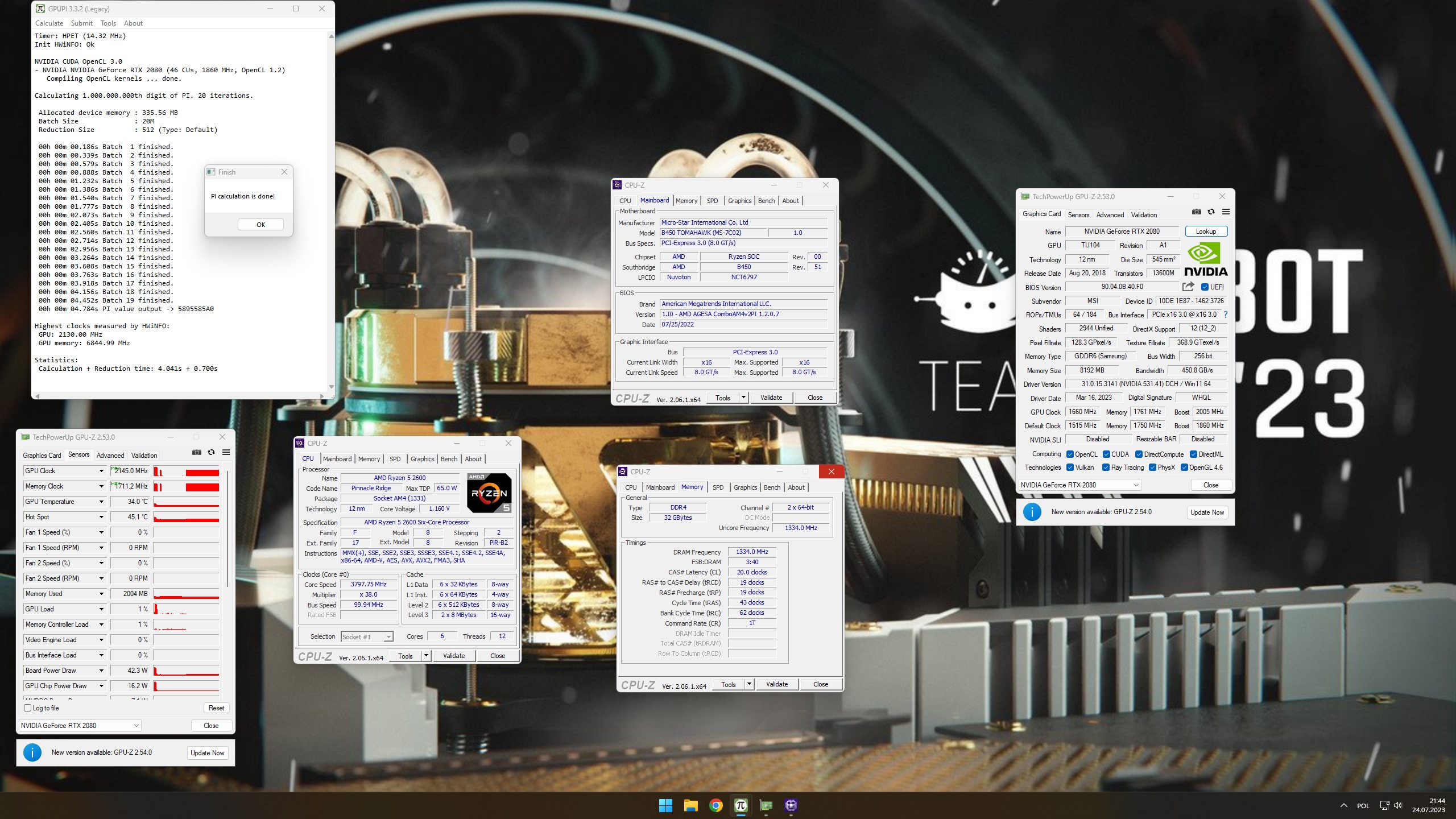The width and height of the screenshot is (1456, 819).
Task: Click refresh icon in GPU-Z Sensors window
Action: tap(212, 452)
